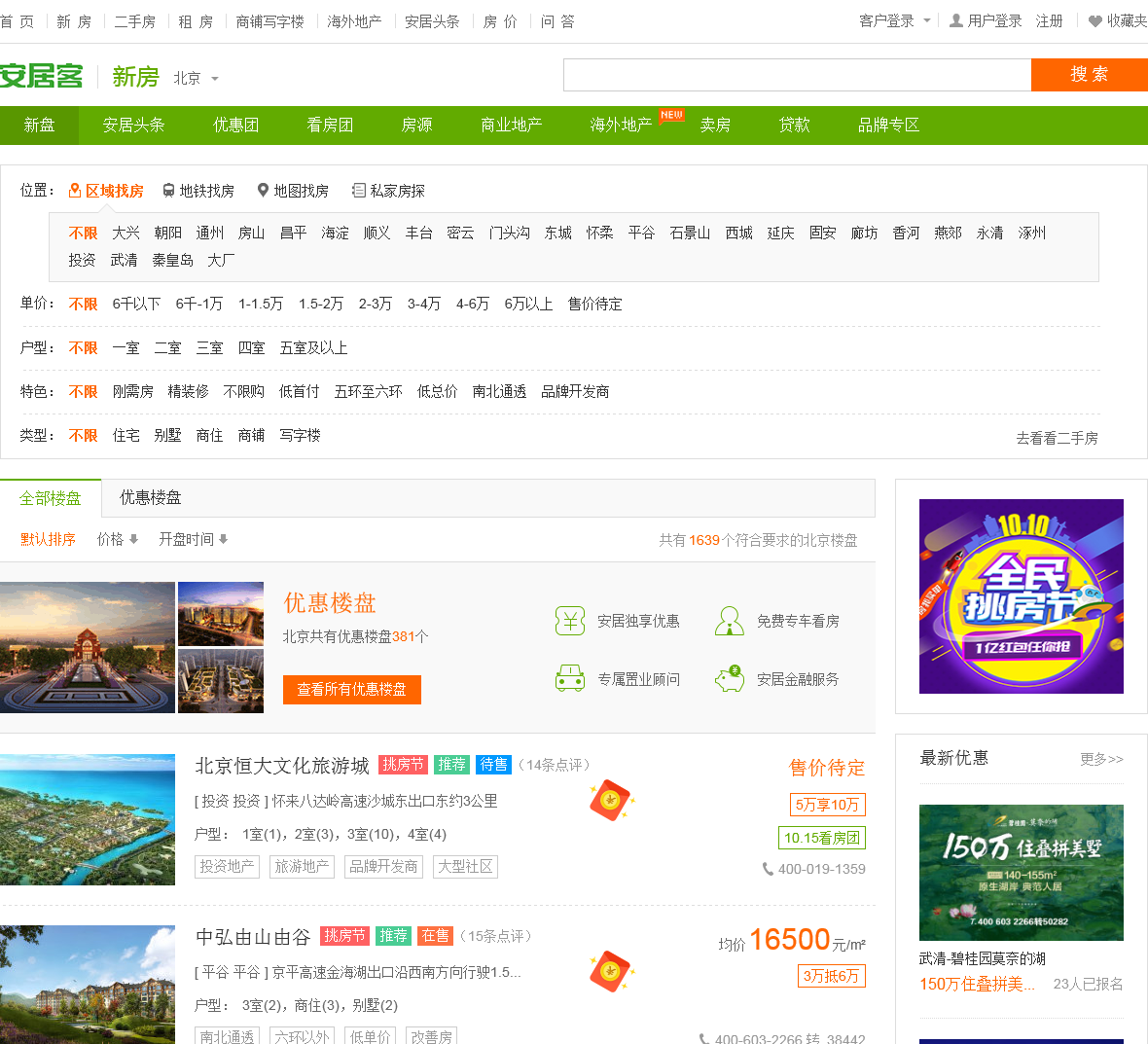
Task: Select the 精装修 feature filter
Action: (x=188, y=392)
